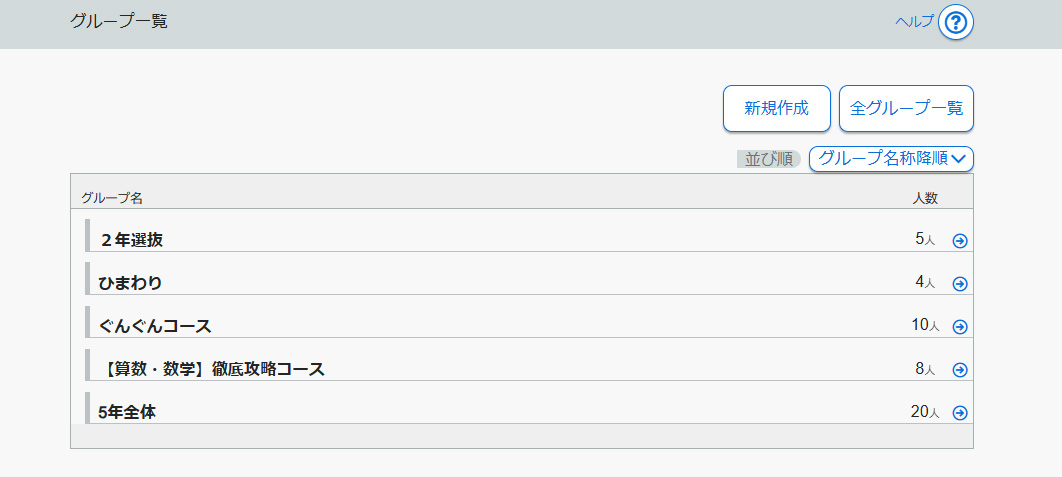Click arrow icon for ひまわり group
The width and height of the screenshot is (1062, 477).
point(960,283)
